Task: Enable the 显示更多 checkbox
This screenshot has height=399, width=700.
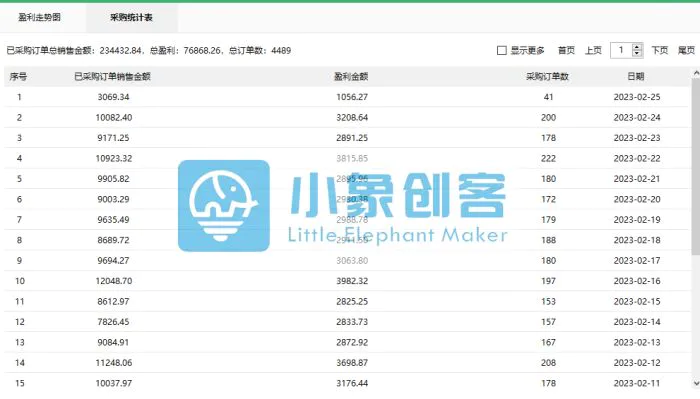Action: pos(502,50)
